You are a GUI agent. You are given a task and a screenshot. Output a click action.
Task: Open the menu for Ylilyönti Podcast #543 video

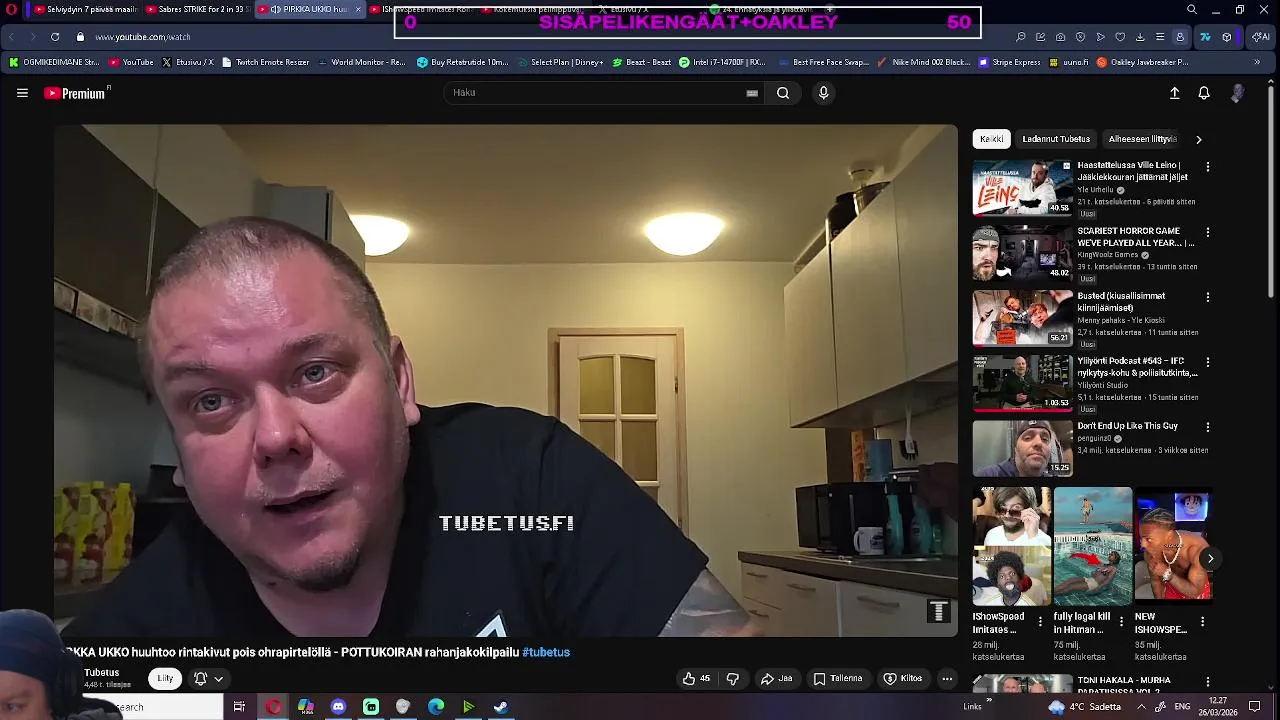point(1208,362)
